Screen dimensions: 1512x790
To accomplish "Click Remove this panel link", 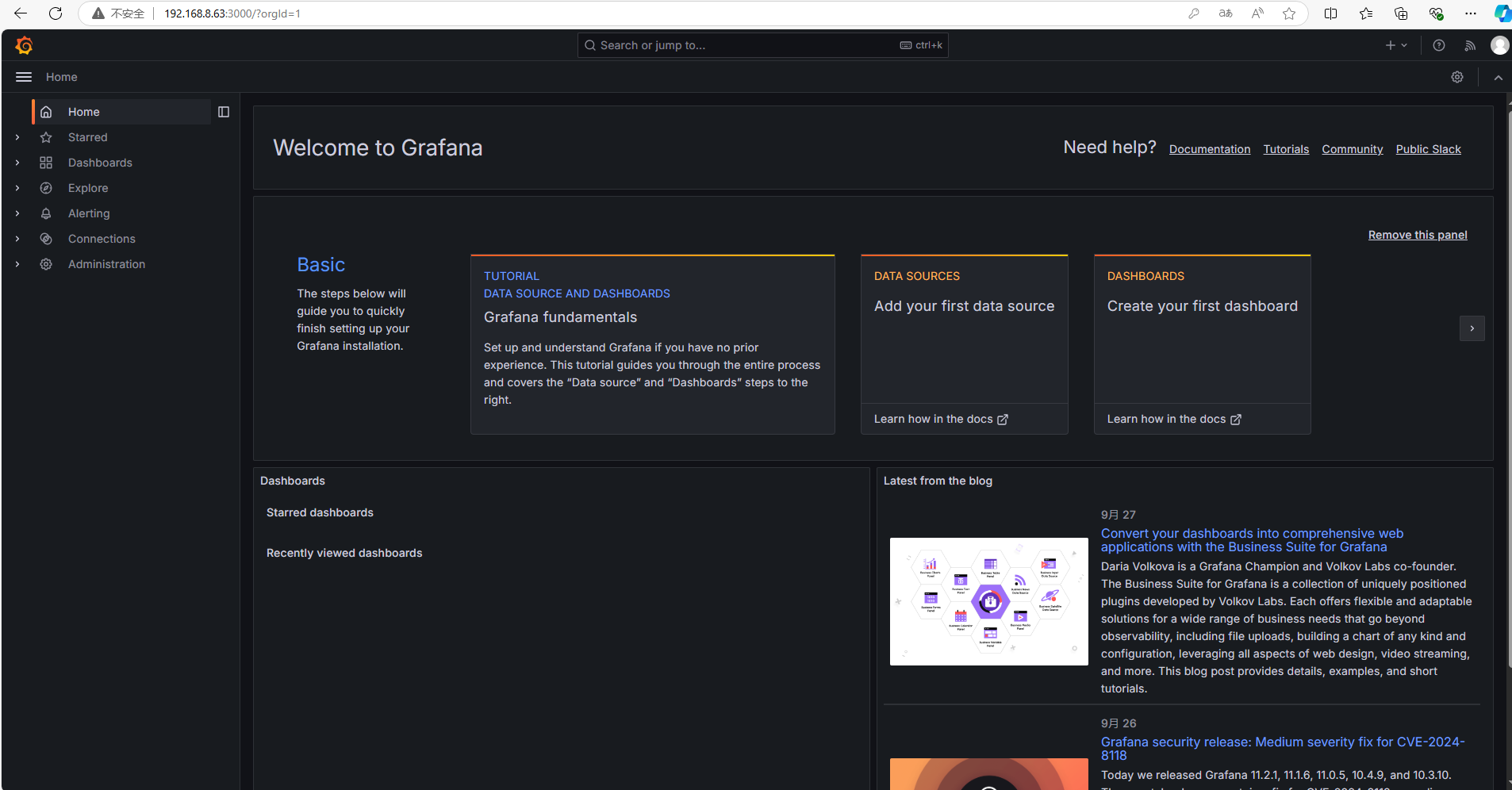I will pyautogui.click(x=1417, y=235).
